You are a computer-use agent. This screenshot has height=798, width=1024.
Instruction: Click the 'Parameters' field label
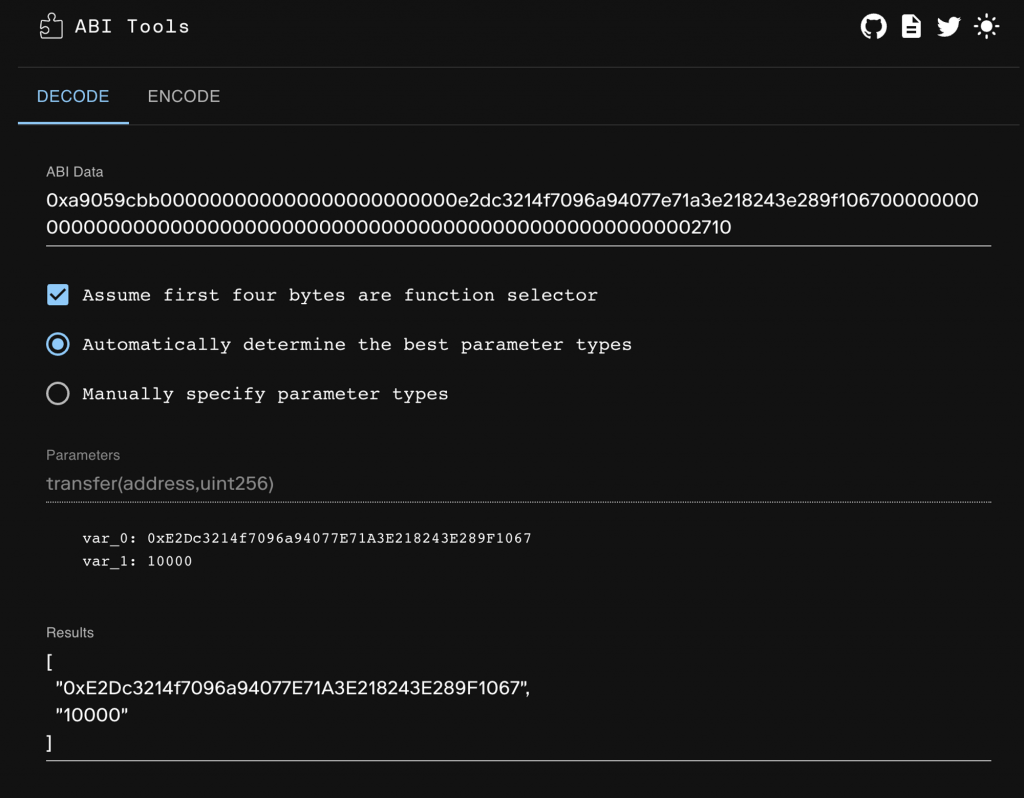point(83,455)
